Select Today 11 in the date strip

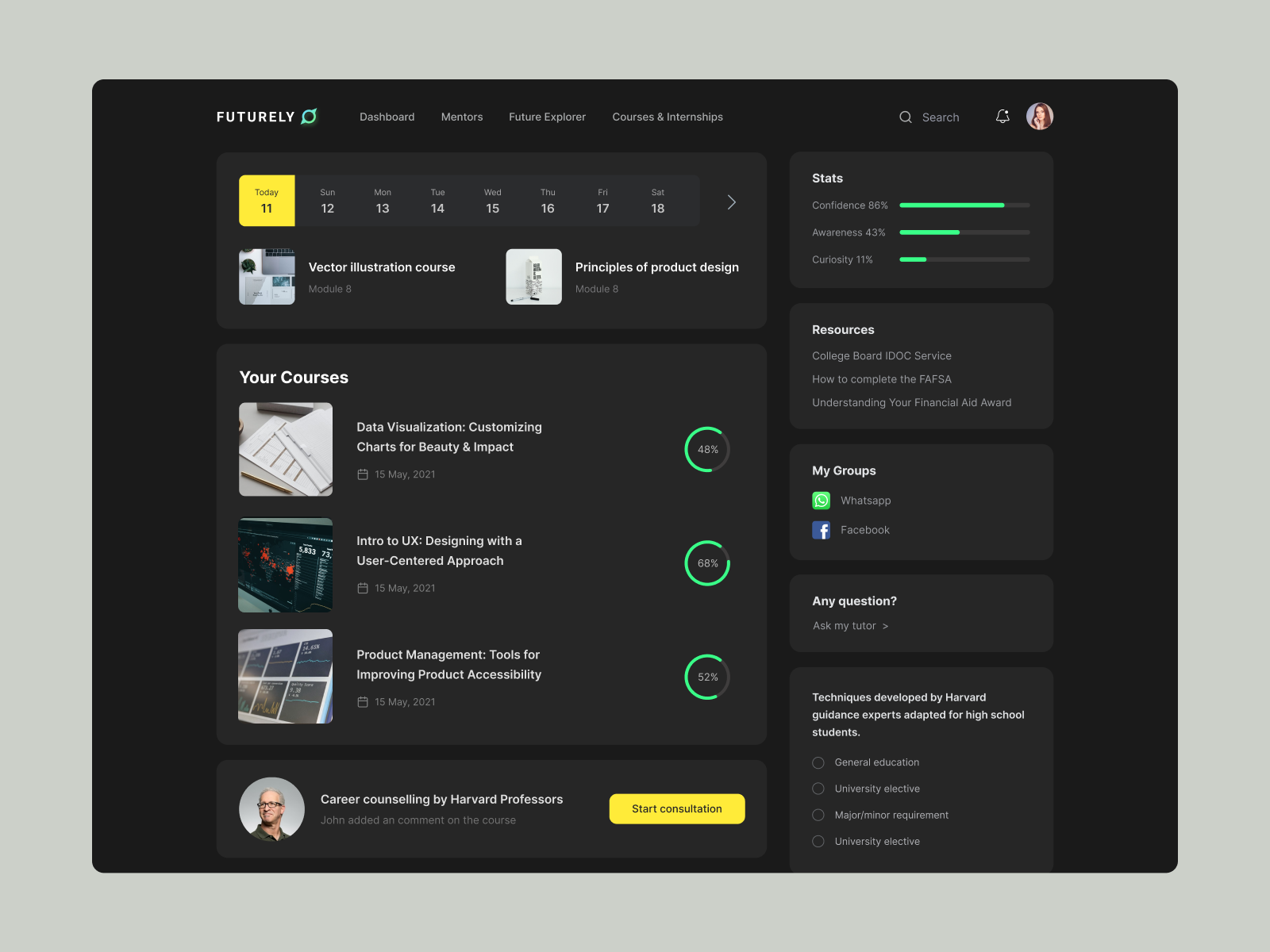[x=267, y=201]
